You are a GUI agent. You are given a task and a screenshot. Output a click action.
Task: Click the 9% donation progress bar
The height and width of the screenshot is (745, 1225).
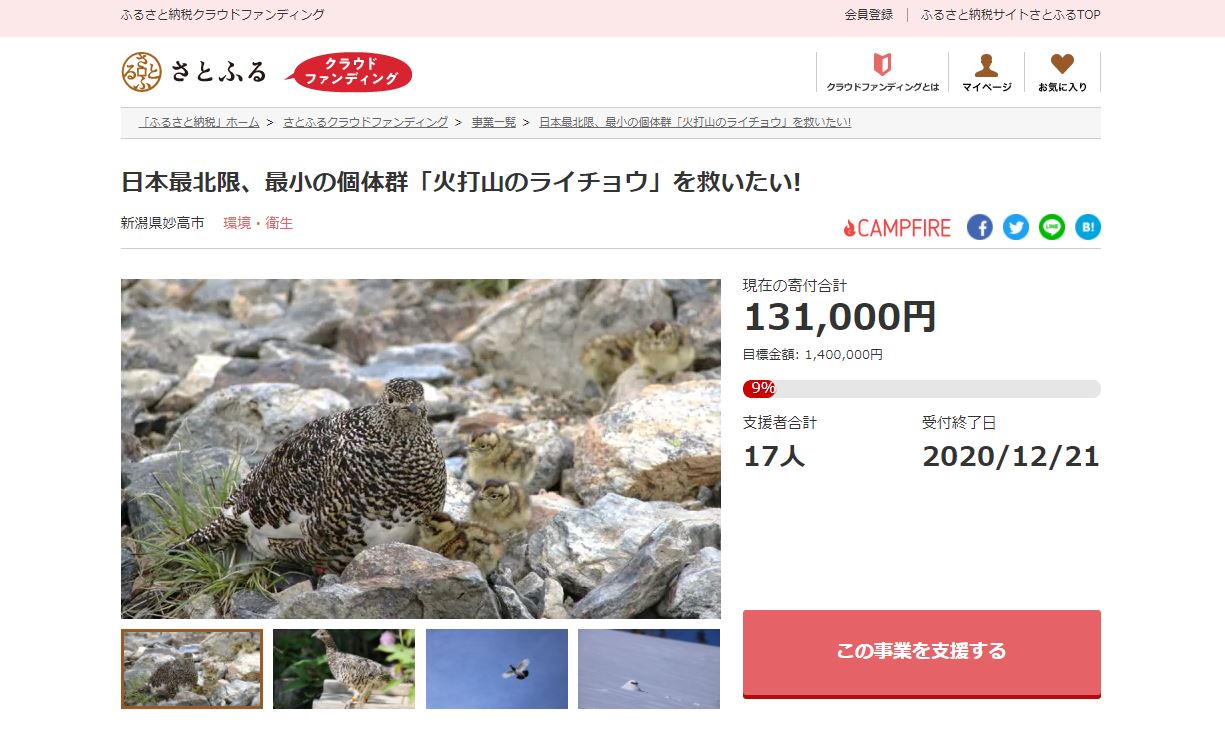(922, 388)
